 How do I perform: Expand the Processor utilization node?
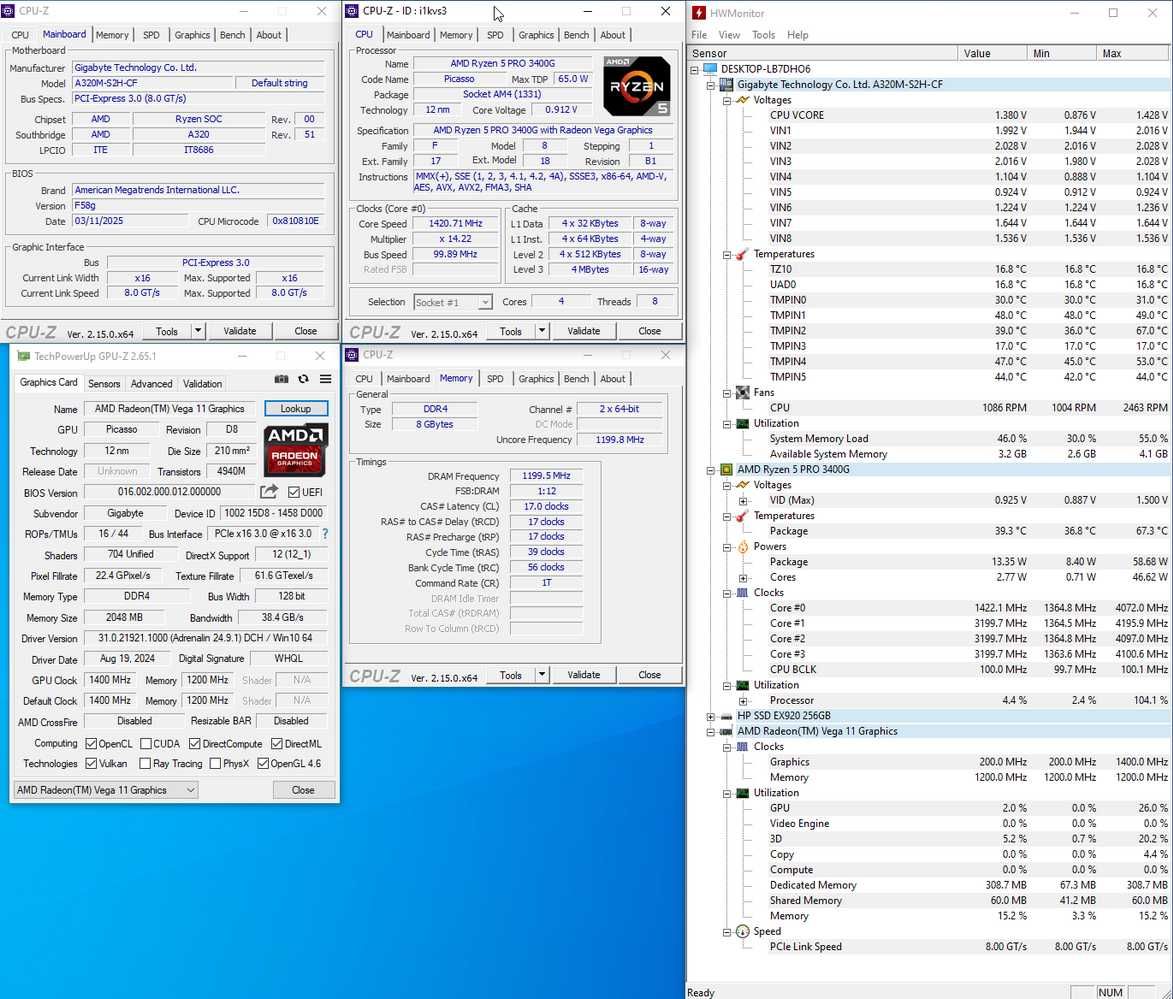coord(743,701)
